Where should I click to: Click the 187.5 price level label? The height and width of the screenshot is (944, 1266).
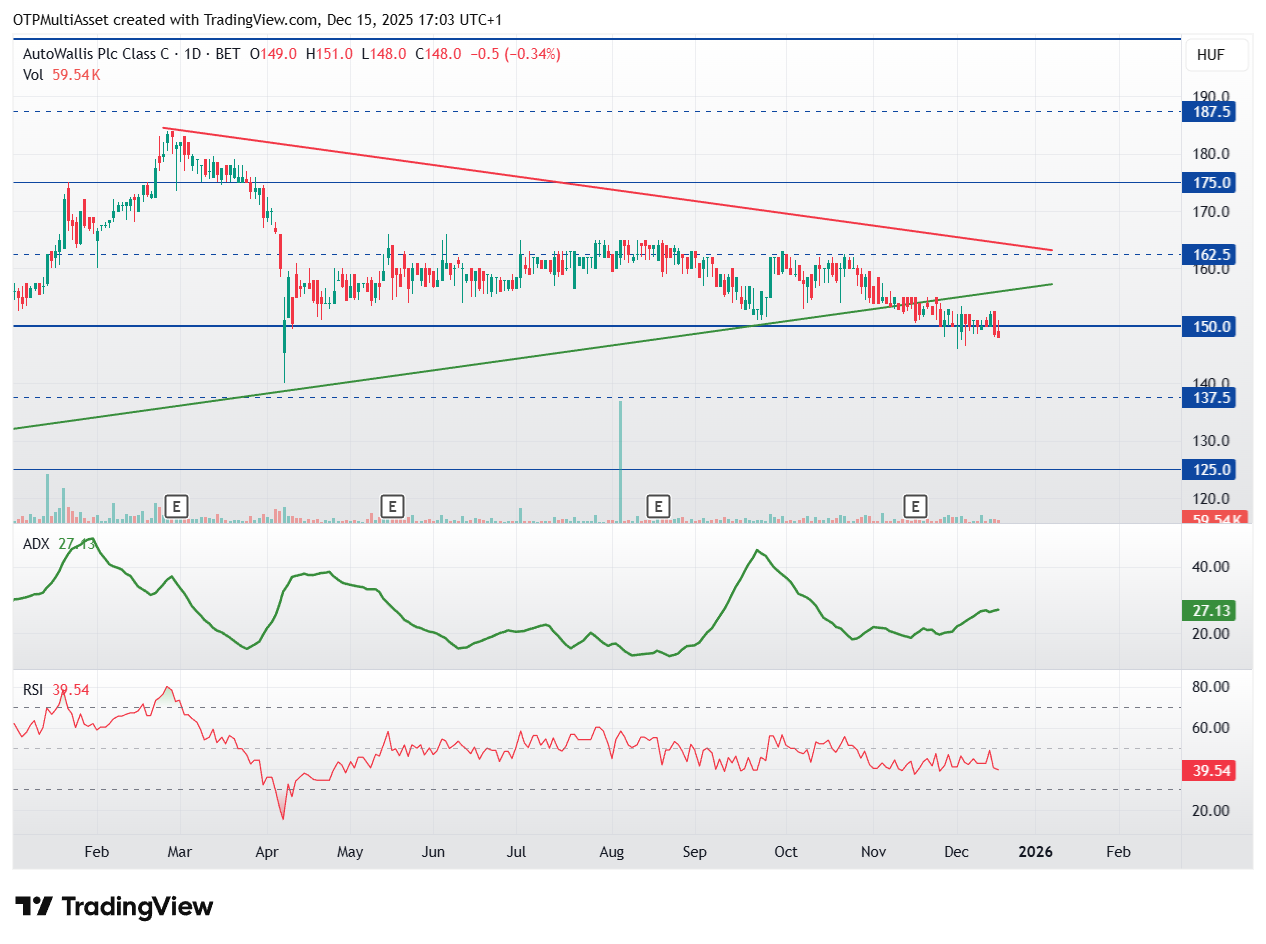coord(1211,112)
